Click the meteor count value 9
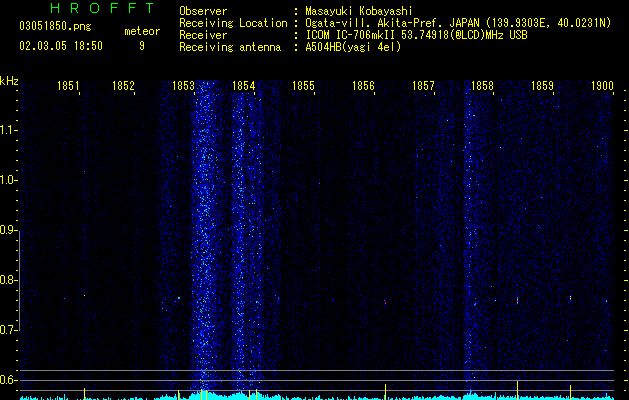Screen dimensions: 629x400 click(x=142, y=46)
